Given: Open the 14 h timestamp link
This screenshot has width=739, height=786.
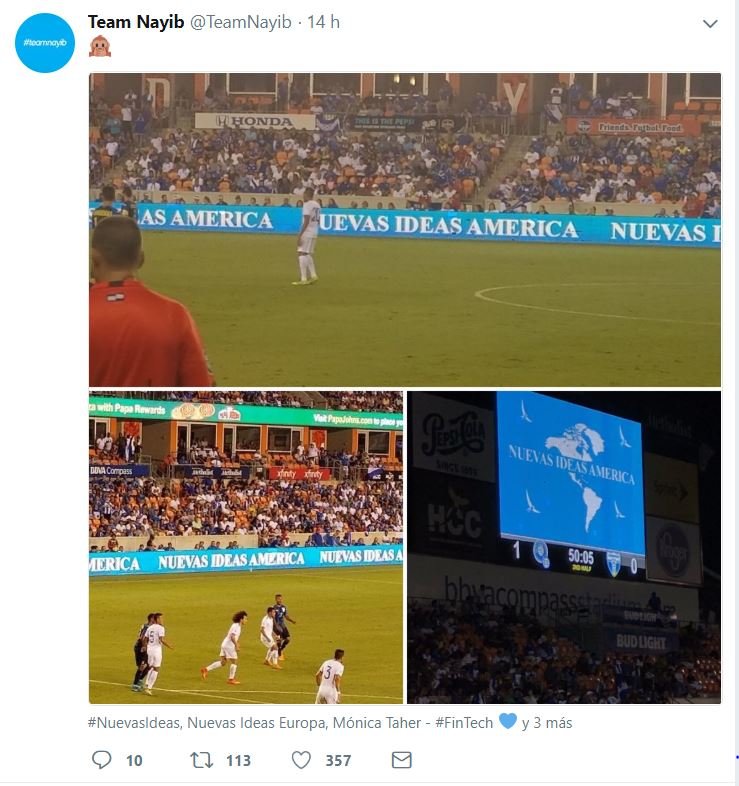Looking at the screenshot, I should [323, 22].
